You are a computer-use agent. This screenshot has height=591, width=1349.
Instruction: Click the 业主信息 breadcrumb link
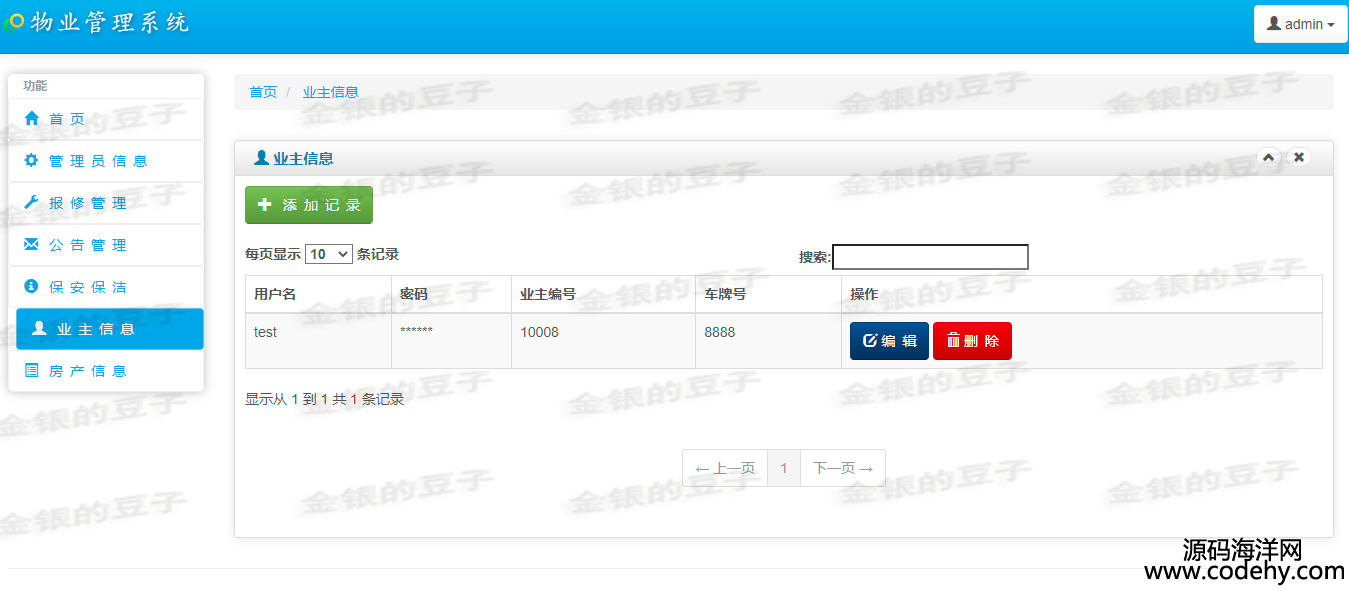(330, 92)
